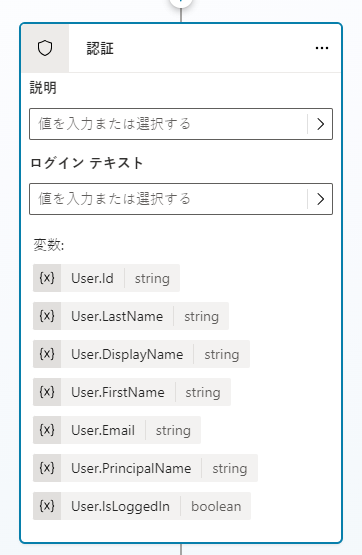Viewport: 362px width, 555px height.
Task: Click the {x} icon beside User.LastName
Action: [x=47, y=316]
